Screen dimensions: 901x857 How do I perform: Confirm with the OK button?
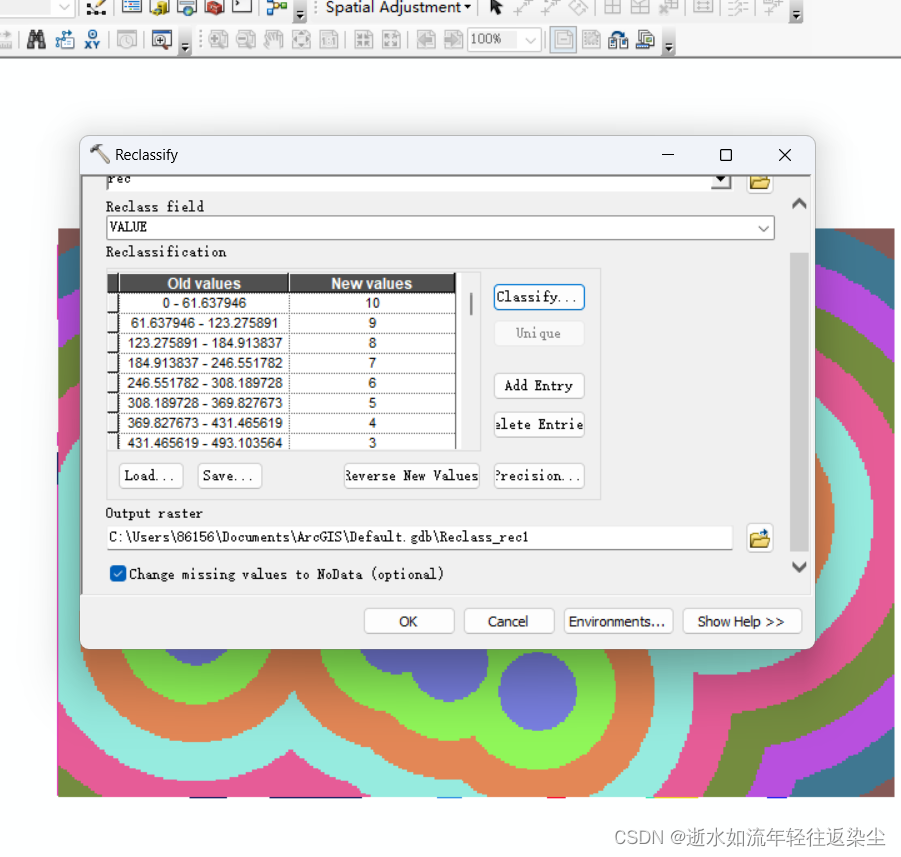[x=409, y=621]
